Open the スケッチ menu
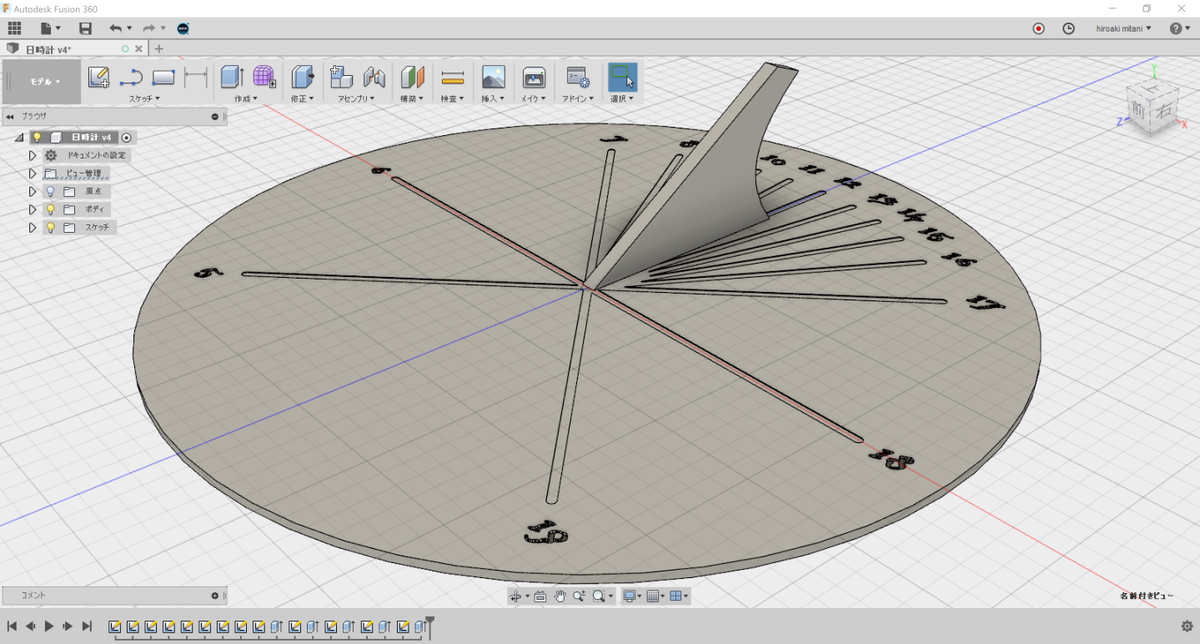The width and height of the screenshot is (1200, 644). coord(144,99)
